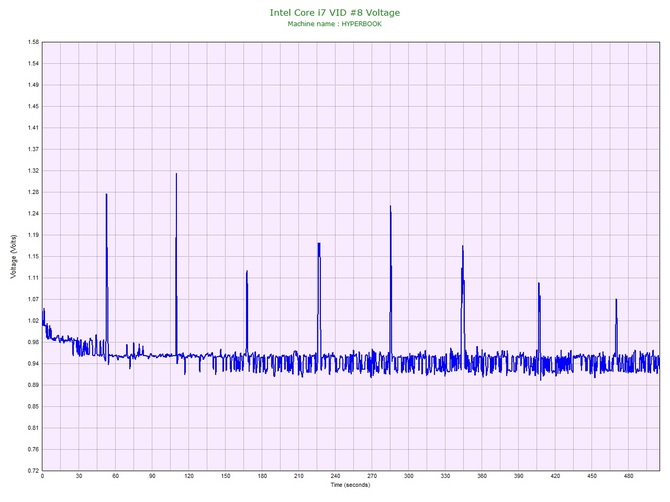Viewport: 670px width, 502px height.
Task: Click the 1.54 voltage axis value
Action: 33,63
